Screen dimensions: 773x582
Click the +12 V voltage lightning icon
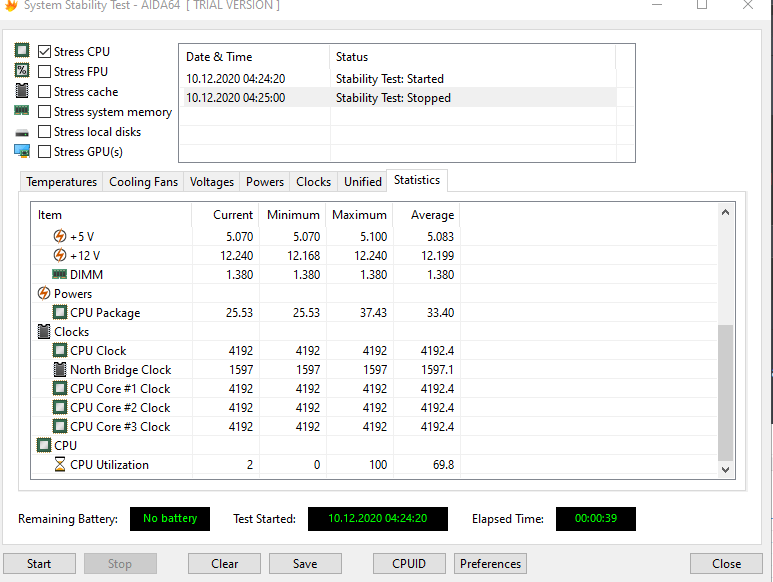[60, 255]
